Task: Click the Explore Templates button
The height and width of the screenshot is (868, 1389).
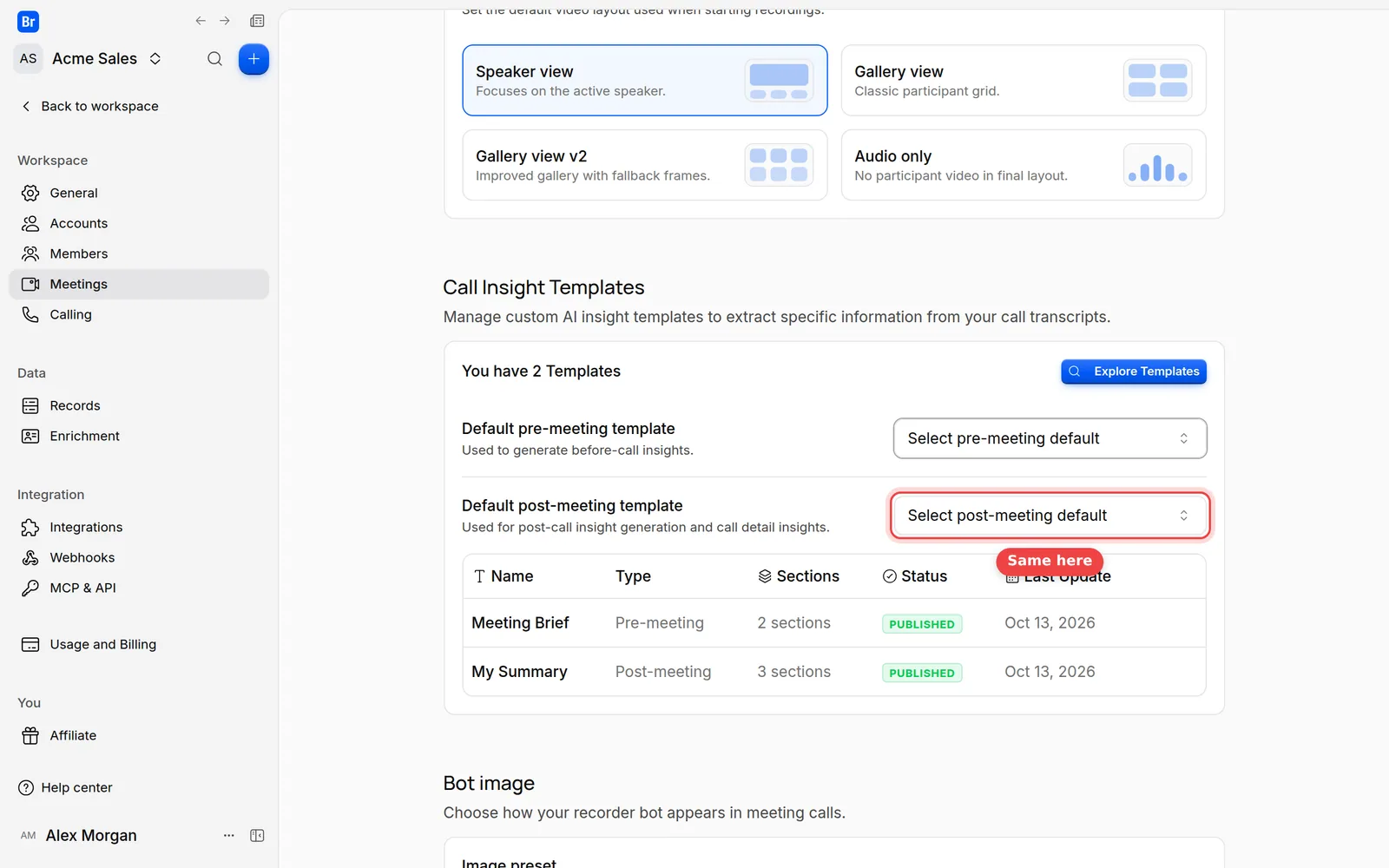Action: point(1134,372)
